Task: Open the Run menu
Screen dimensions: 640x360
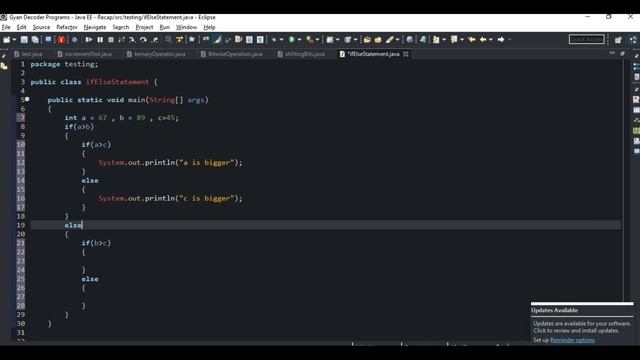Action: pyautogui.click(x=164, y=27)
